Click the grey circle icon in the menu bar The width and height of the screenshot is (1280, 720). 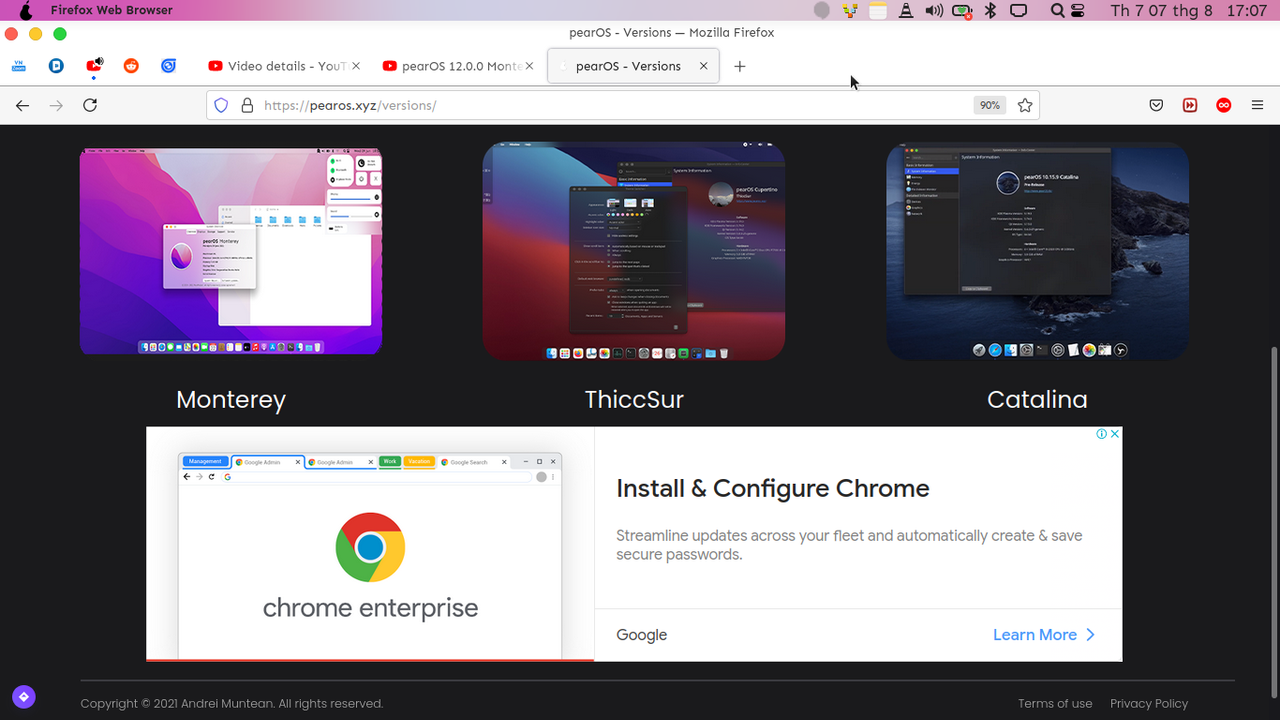822,10
